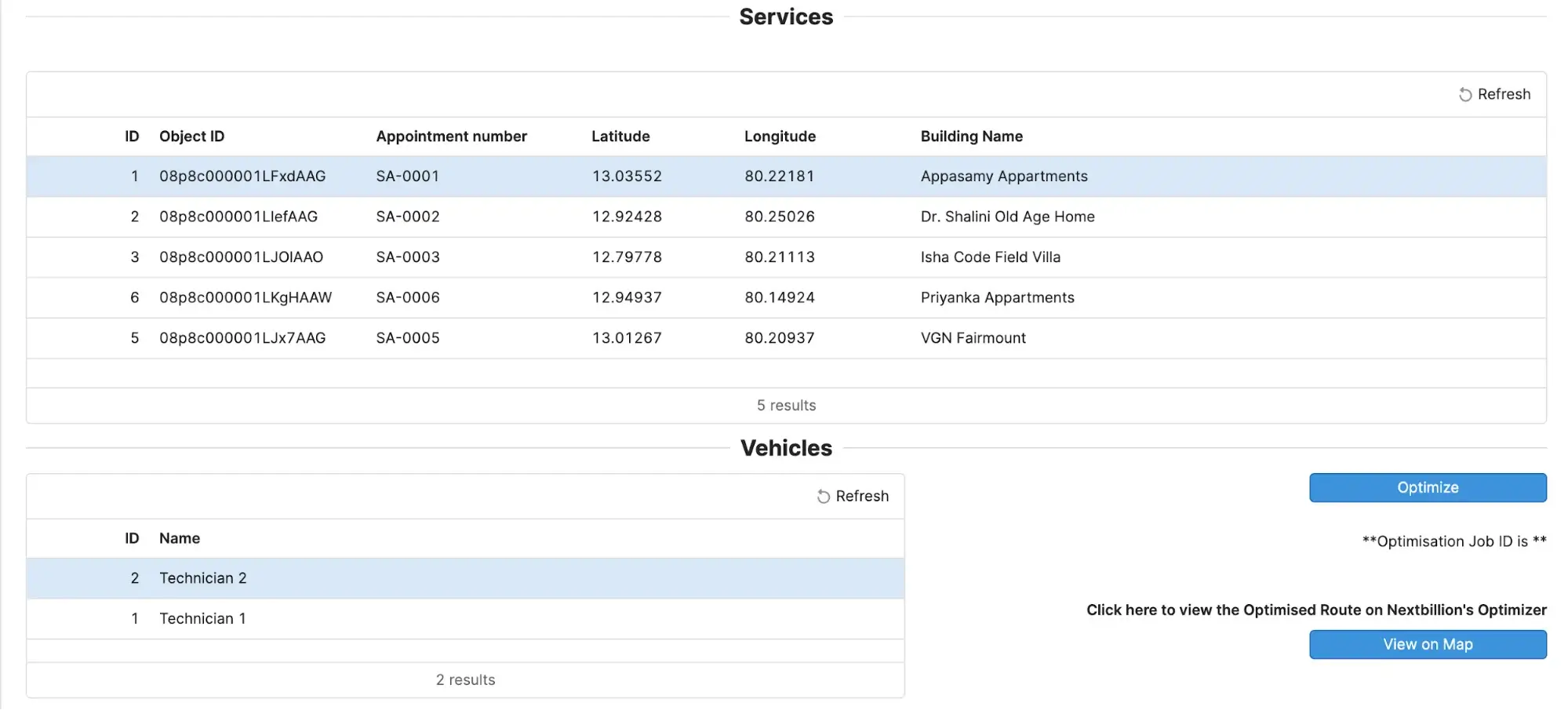Click appointment number SA-0005
The image size is (1568, 710).
408,338
